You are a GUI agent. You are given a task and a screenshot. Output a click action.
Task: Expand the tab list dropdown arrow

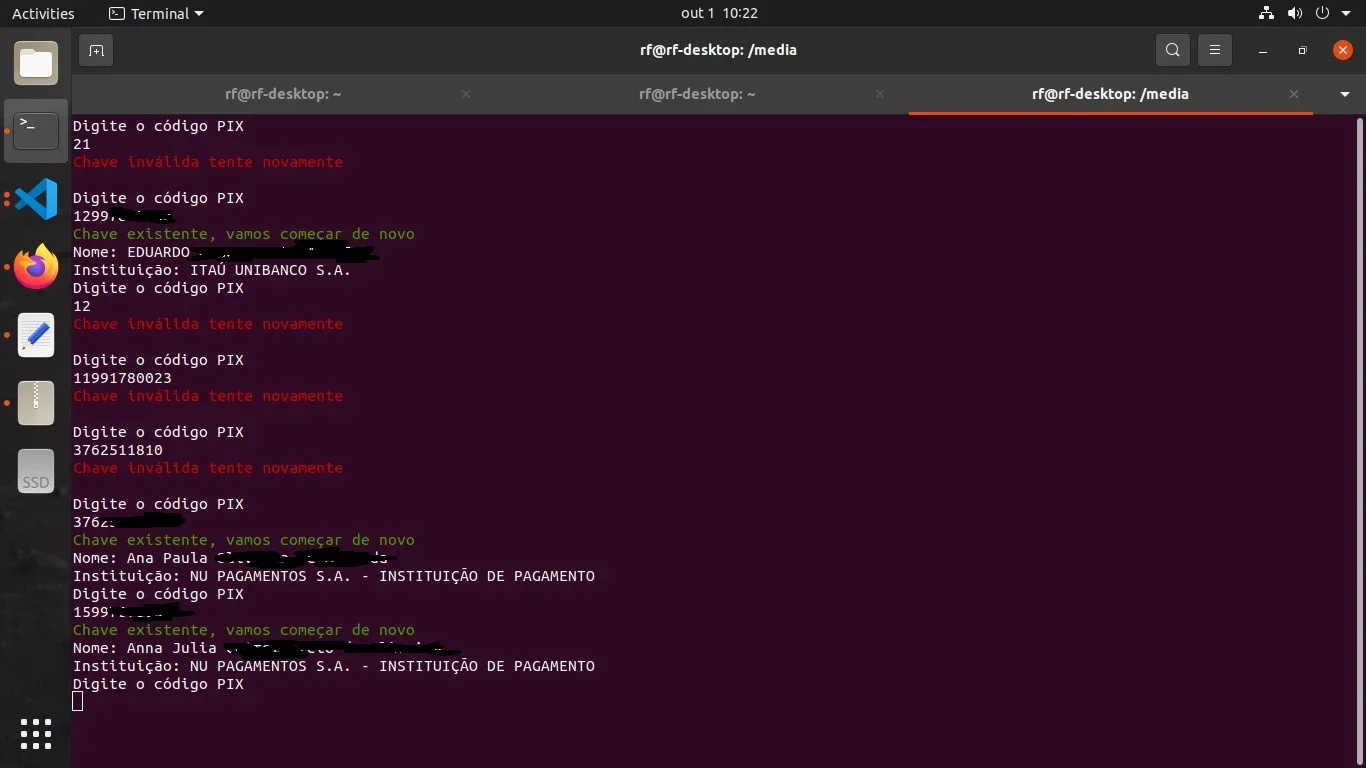tap(1344, 94)
